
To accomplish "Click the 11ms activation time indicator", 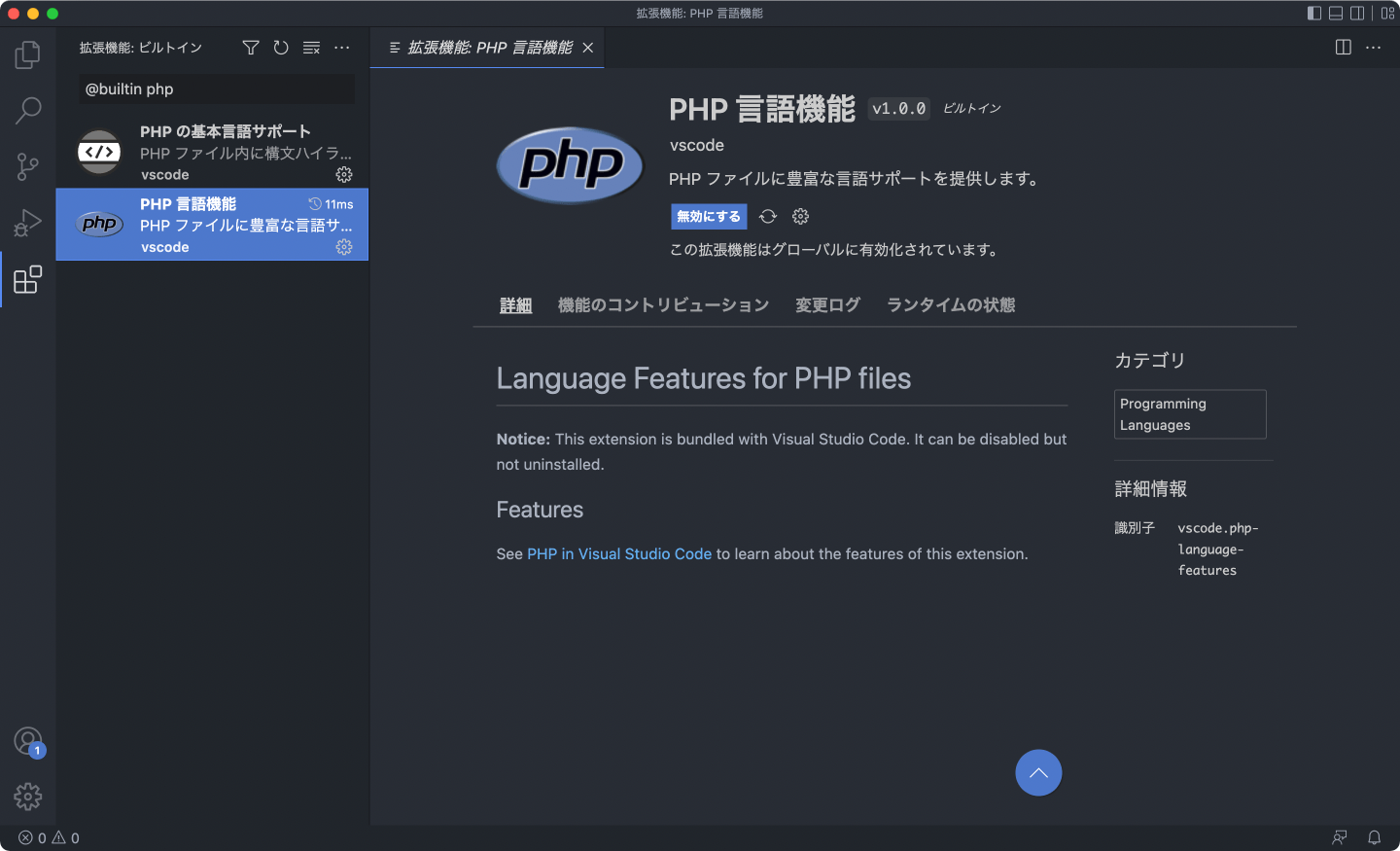I will point(331,204).
